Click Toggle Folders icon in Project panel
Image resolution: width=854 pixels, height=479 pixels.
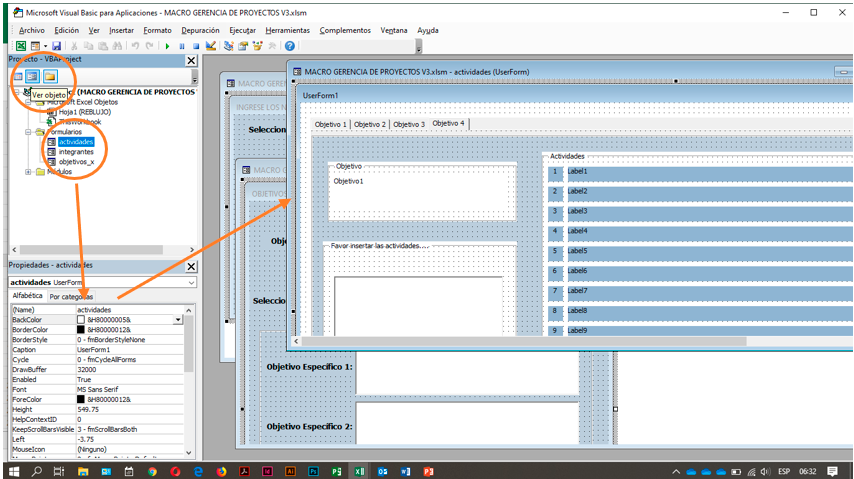point(50,76)
